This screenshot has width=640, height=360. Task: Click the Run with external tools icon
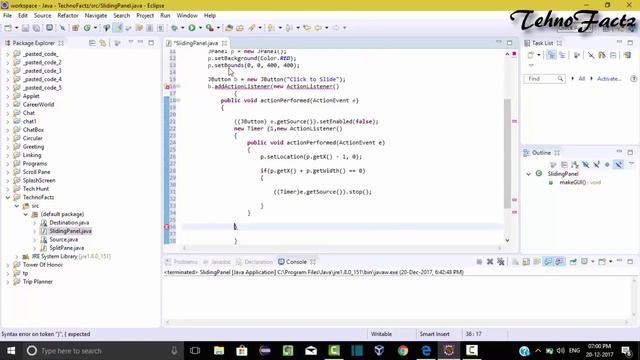point(210,28)
